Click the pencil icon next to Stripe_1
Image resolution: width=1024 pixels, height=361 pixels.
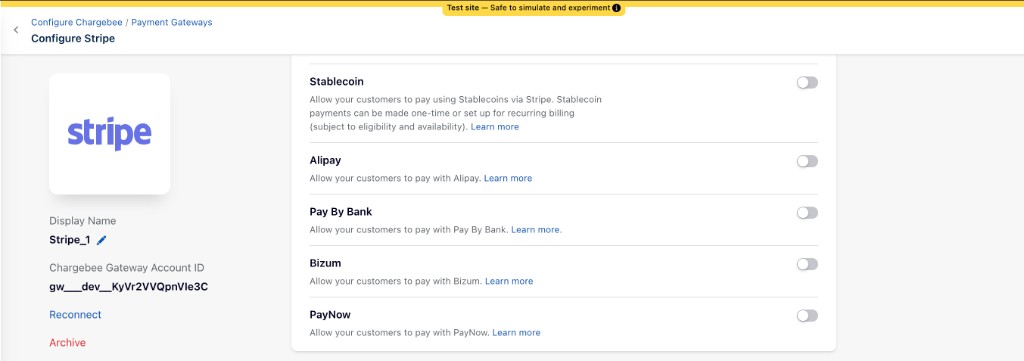click(x=101, y=240)
